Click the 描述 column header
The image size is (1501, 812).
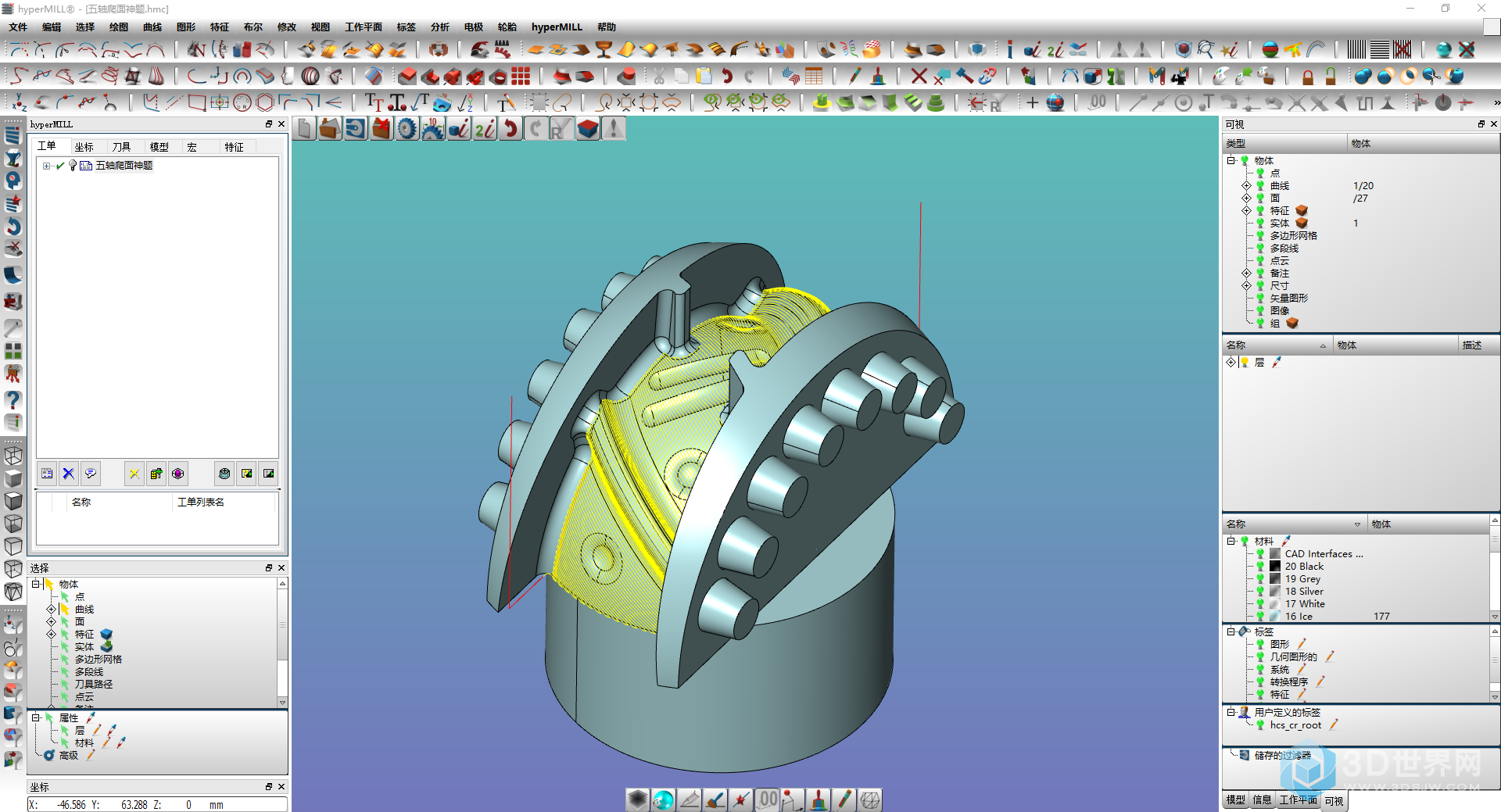1478,345
